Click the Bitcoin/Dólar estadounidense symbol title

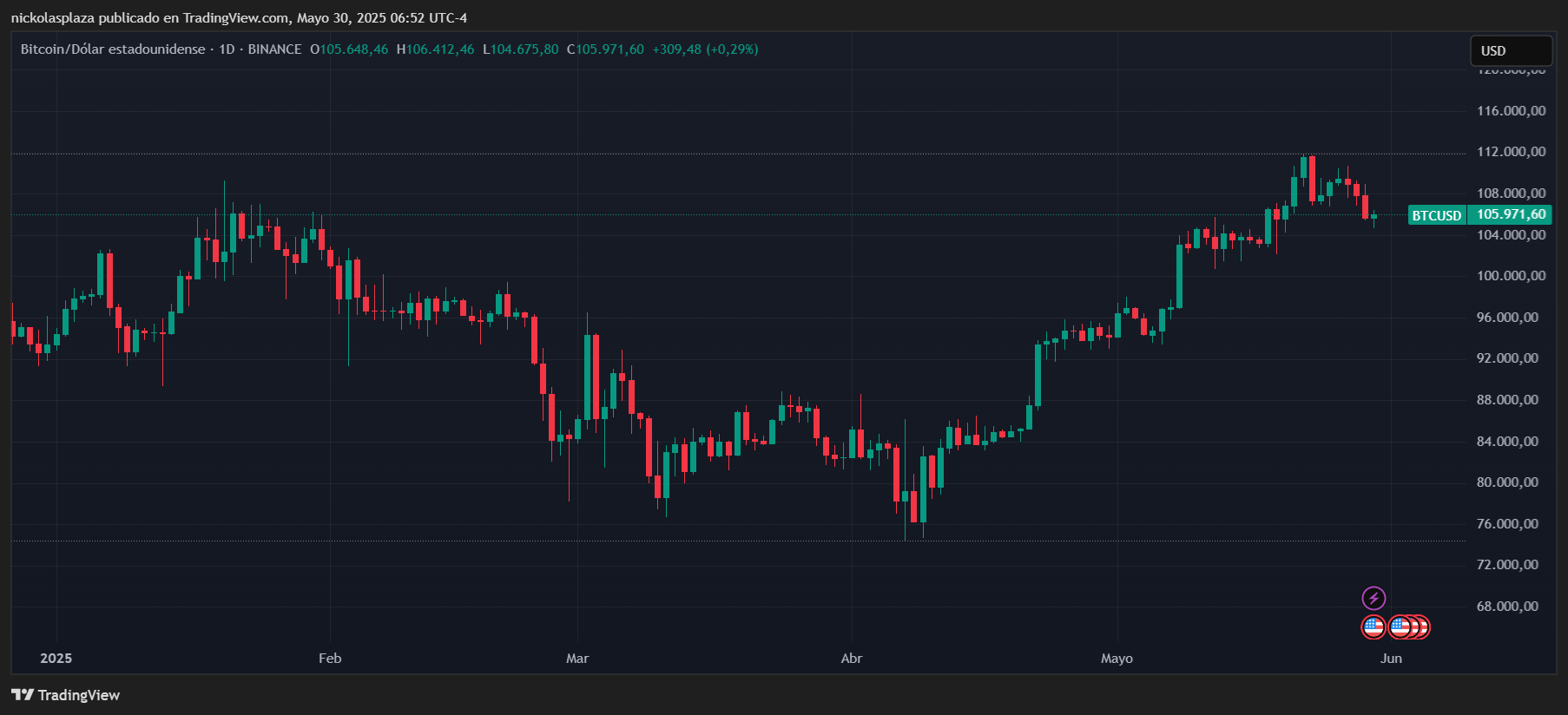coord(113,49)
